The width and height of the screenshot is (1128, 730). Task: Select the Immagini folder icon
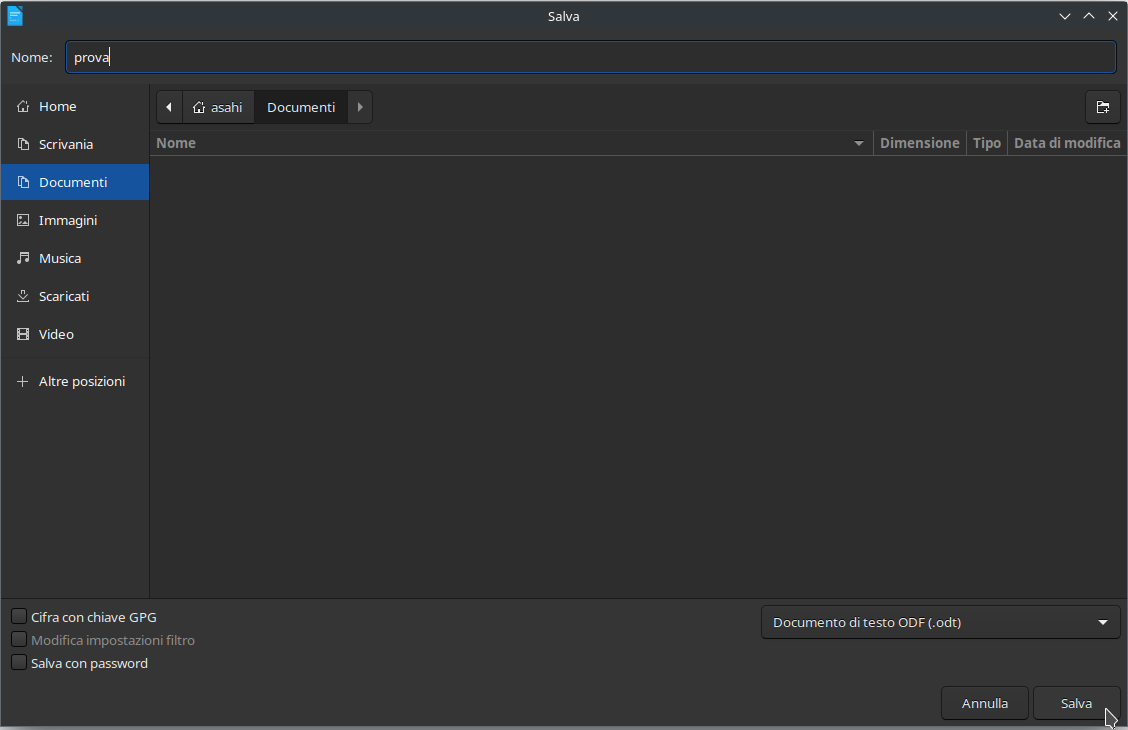click(x=23, y=220)
